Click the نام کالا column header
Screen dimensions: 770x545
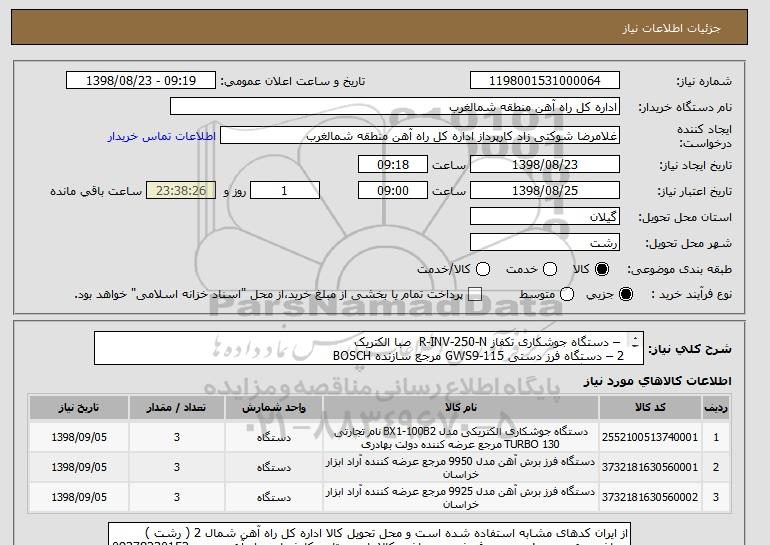tap(461, 408)
